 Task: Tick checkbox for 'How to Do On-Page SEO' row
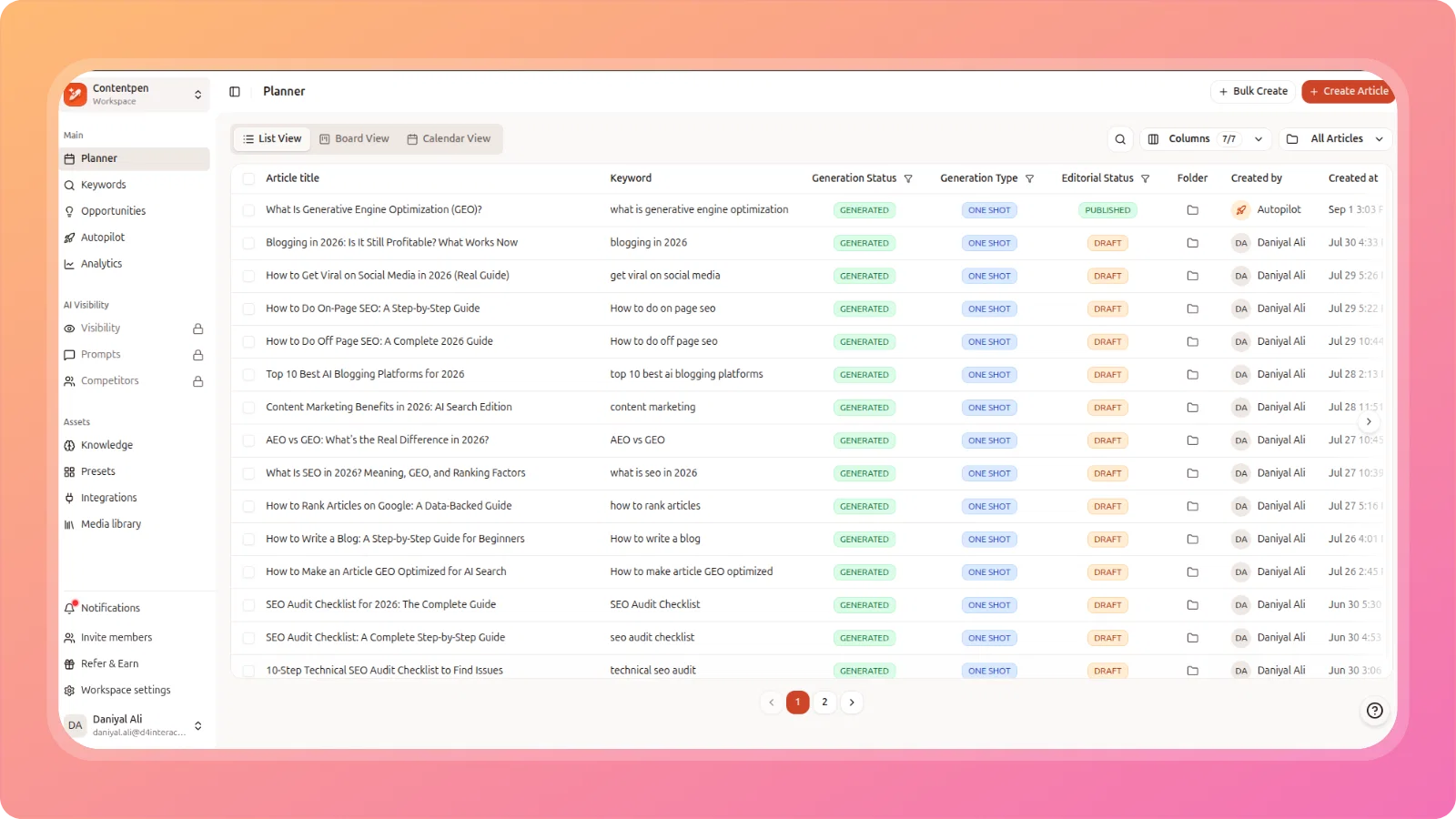coord(248,309)
